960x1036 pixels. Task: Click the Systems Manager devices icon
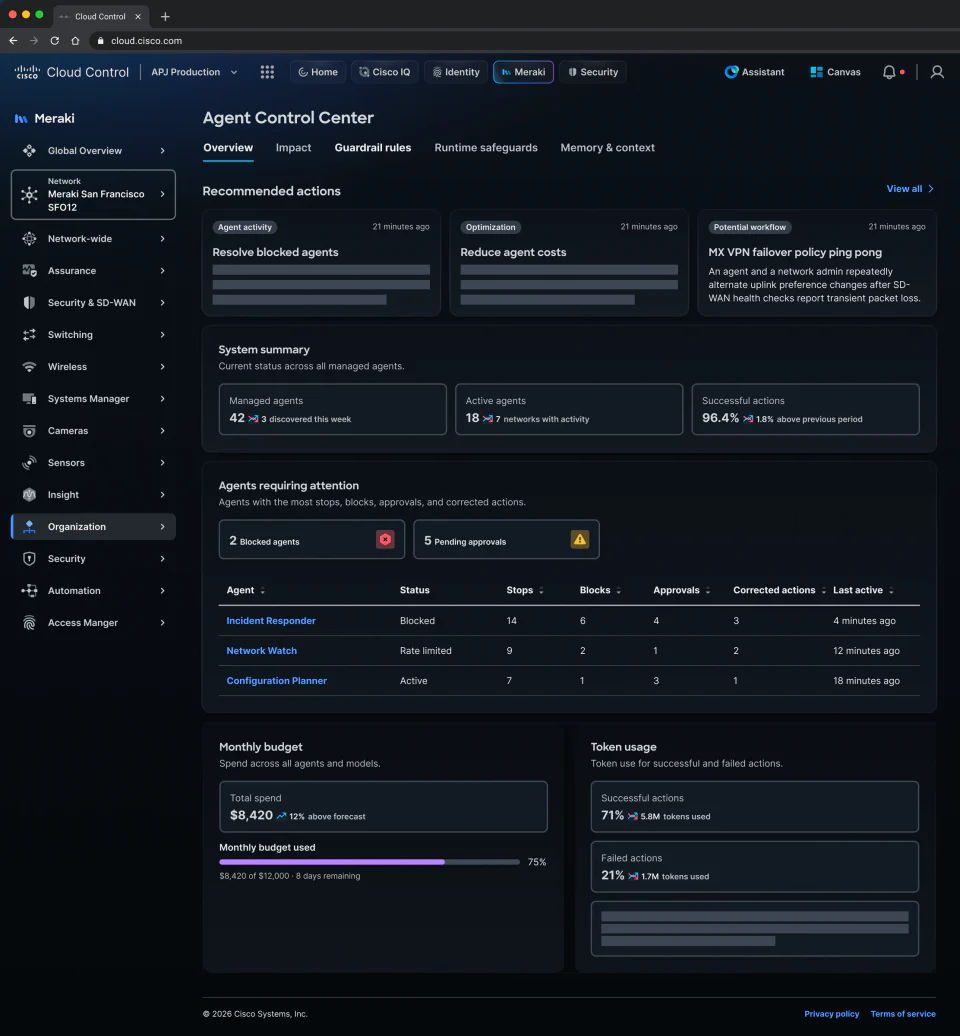coord(29,398)
